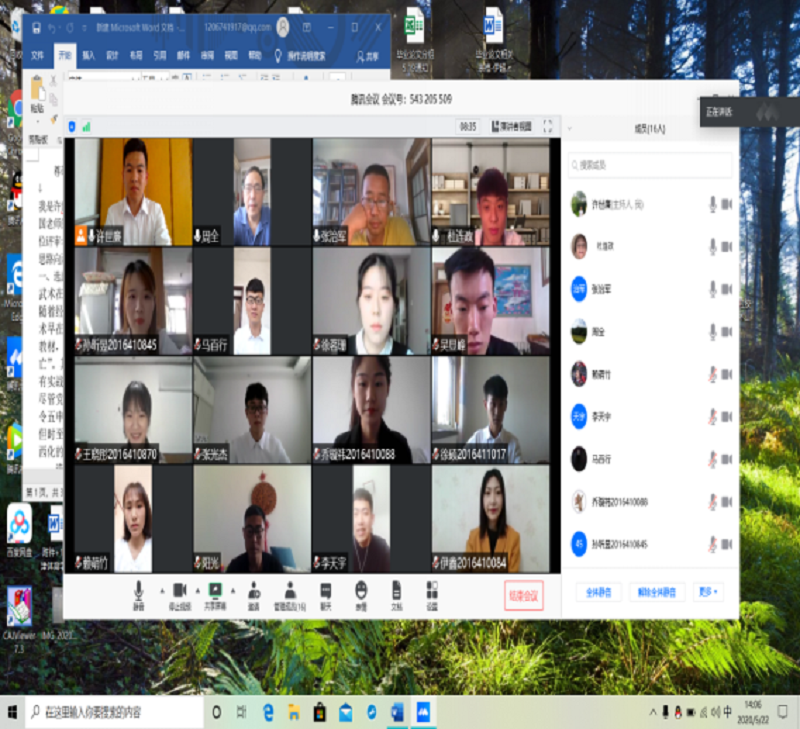Click the red 结束会议 button

(523, 595)
